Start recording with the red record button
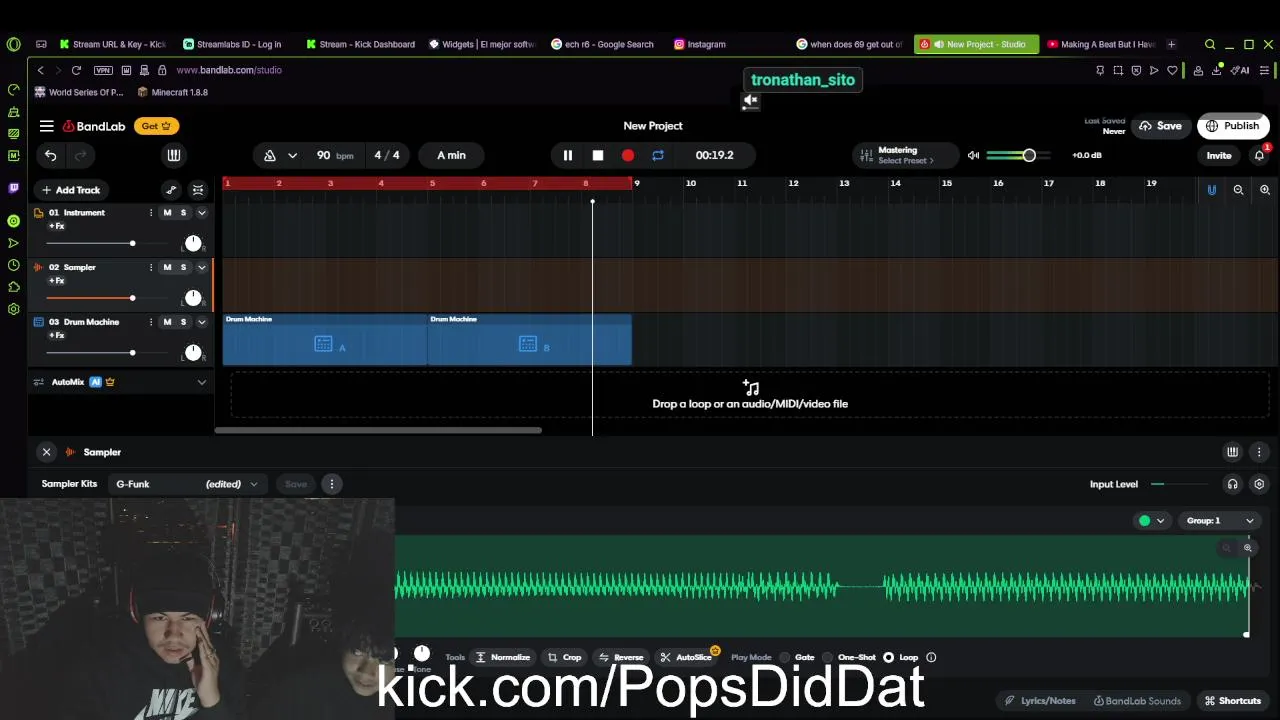 coord(628,155)
